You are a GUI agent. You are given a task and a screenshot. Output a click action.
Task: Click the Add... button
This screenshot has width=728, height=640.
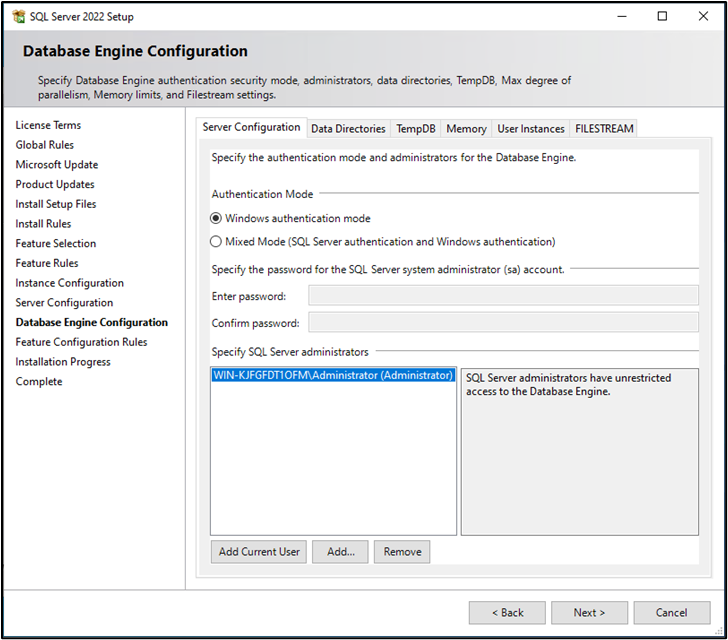[x=340, y=552]
